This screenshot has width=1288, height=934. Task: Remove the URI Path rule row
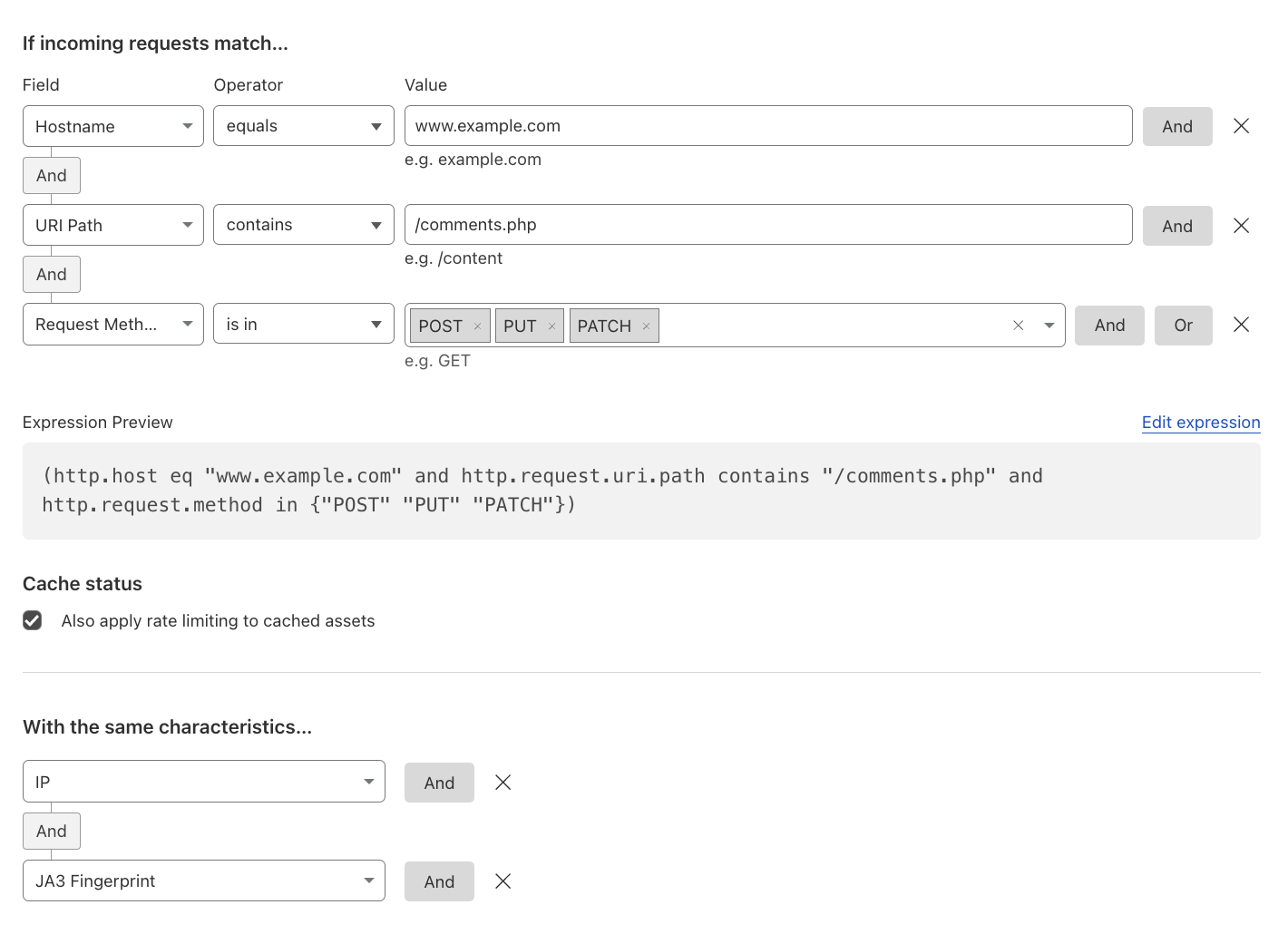tap(1242, 226)
